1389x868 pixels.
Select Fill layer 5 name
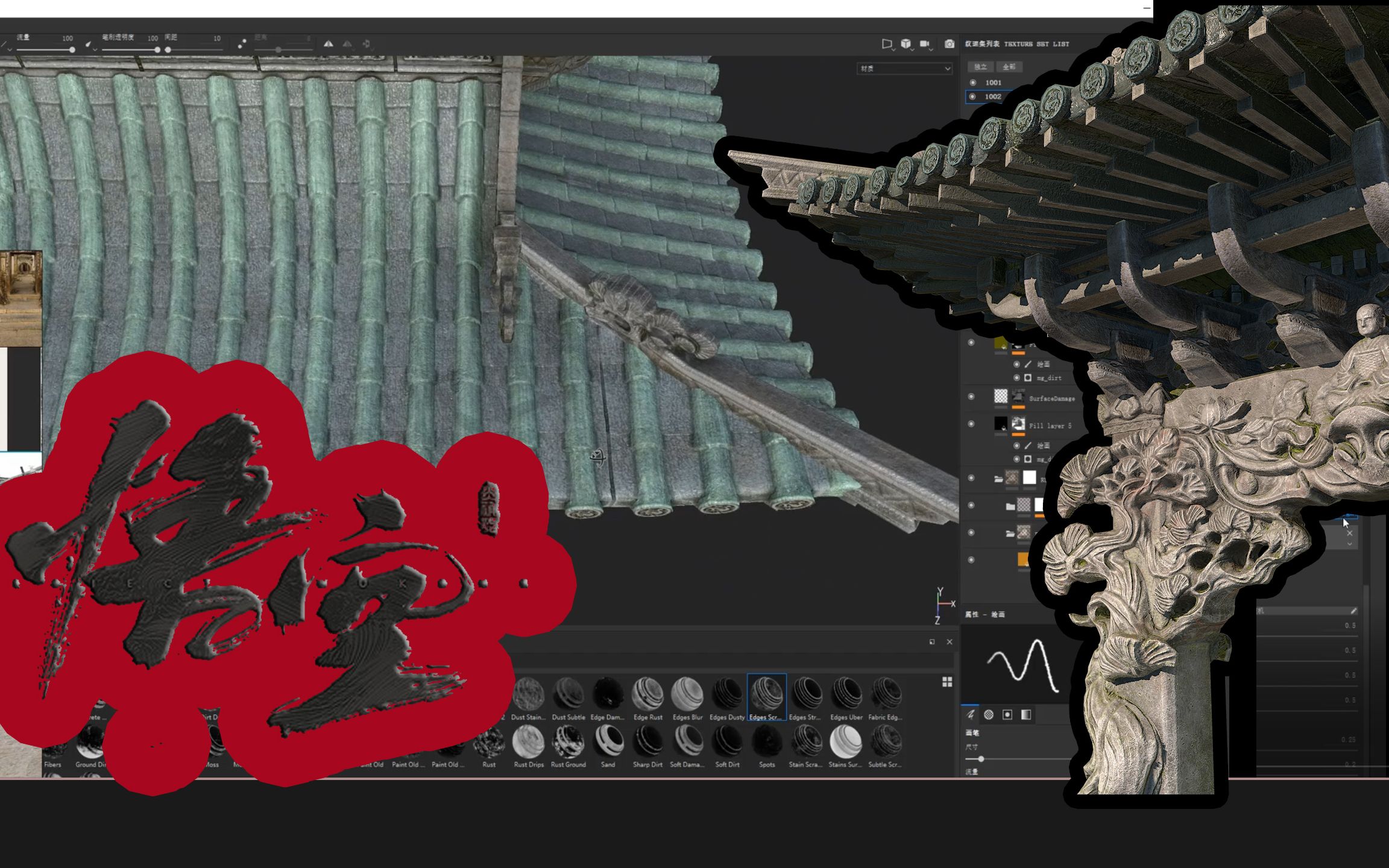1050,426
